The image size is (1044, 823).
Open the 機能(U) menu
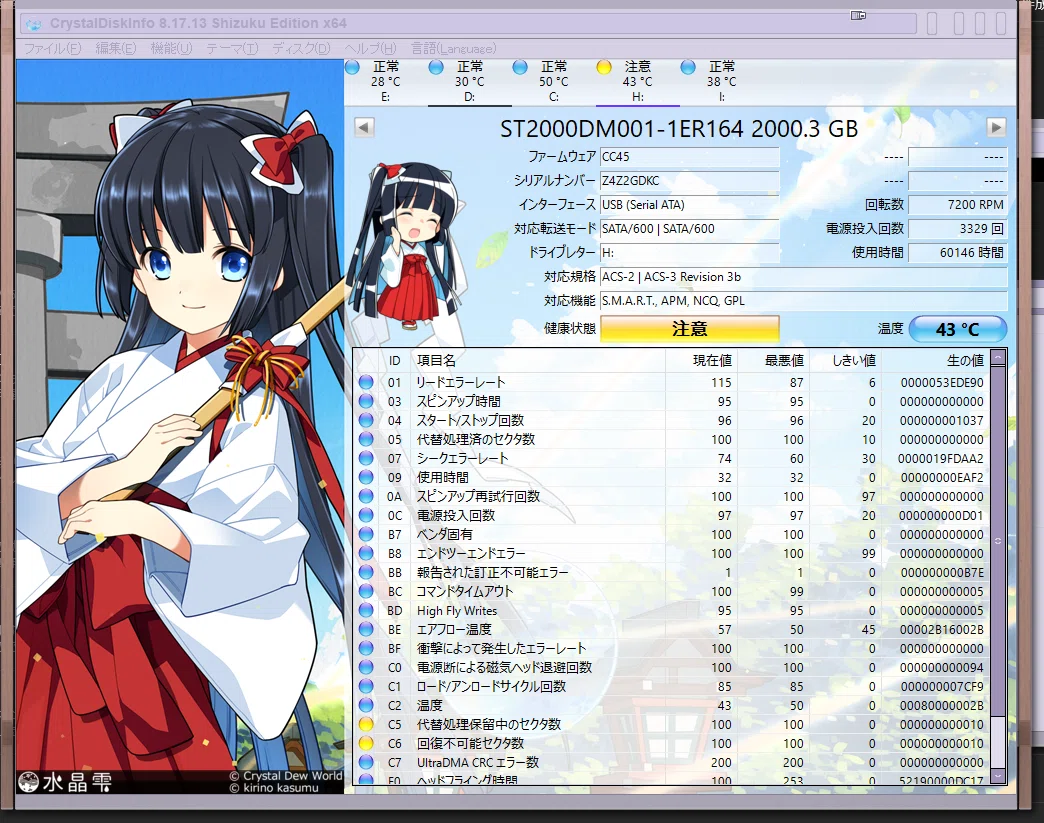point(171,49)
